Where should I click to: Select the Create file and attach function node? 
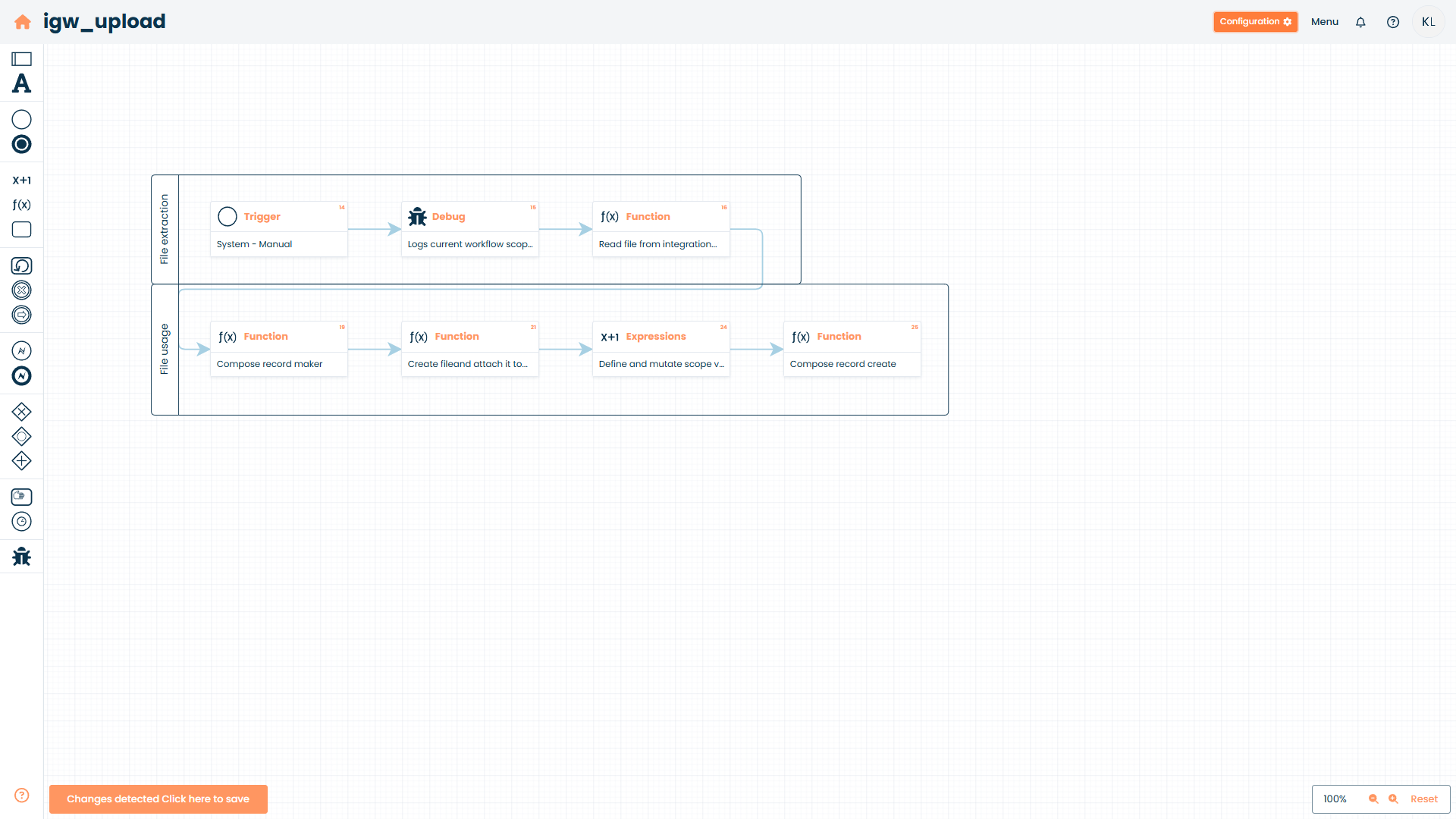click(470, 349)
